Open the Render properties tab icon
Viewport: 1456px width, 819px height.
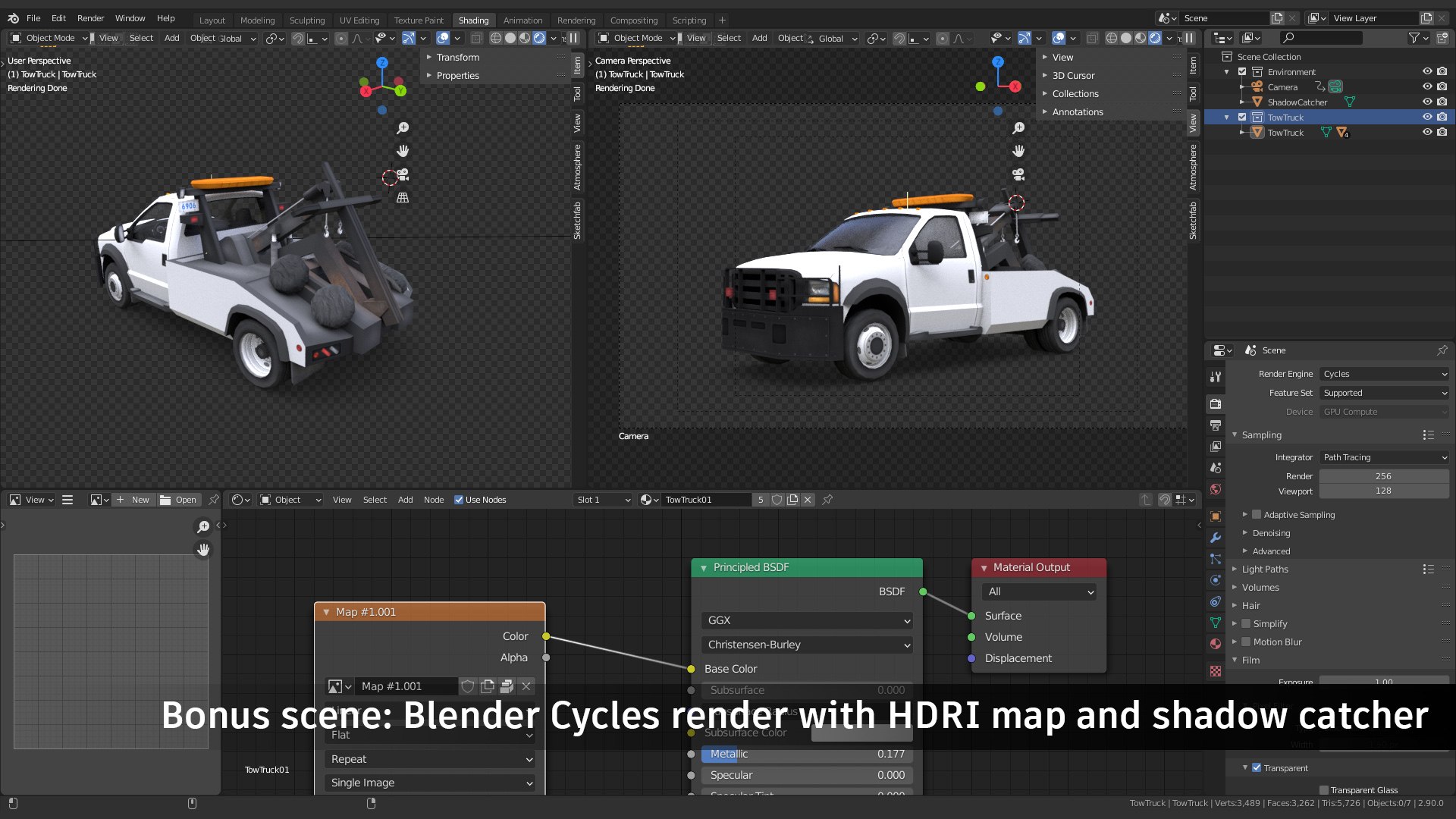click(1216, 404)
